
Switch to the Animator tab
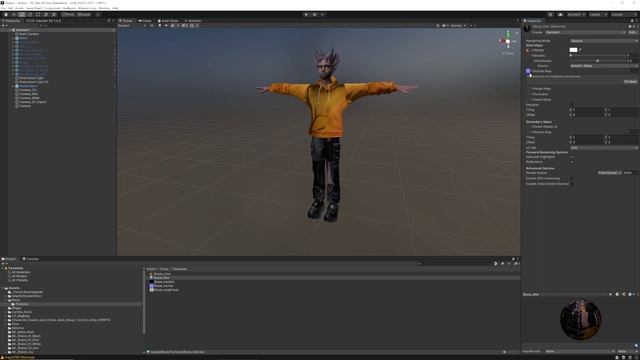(x=193, y=20)
